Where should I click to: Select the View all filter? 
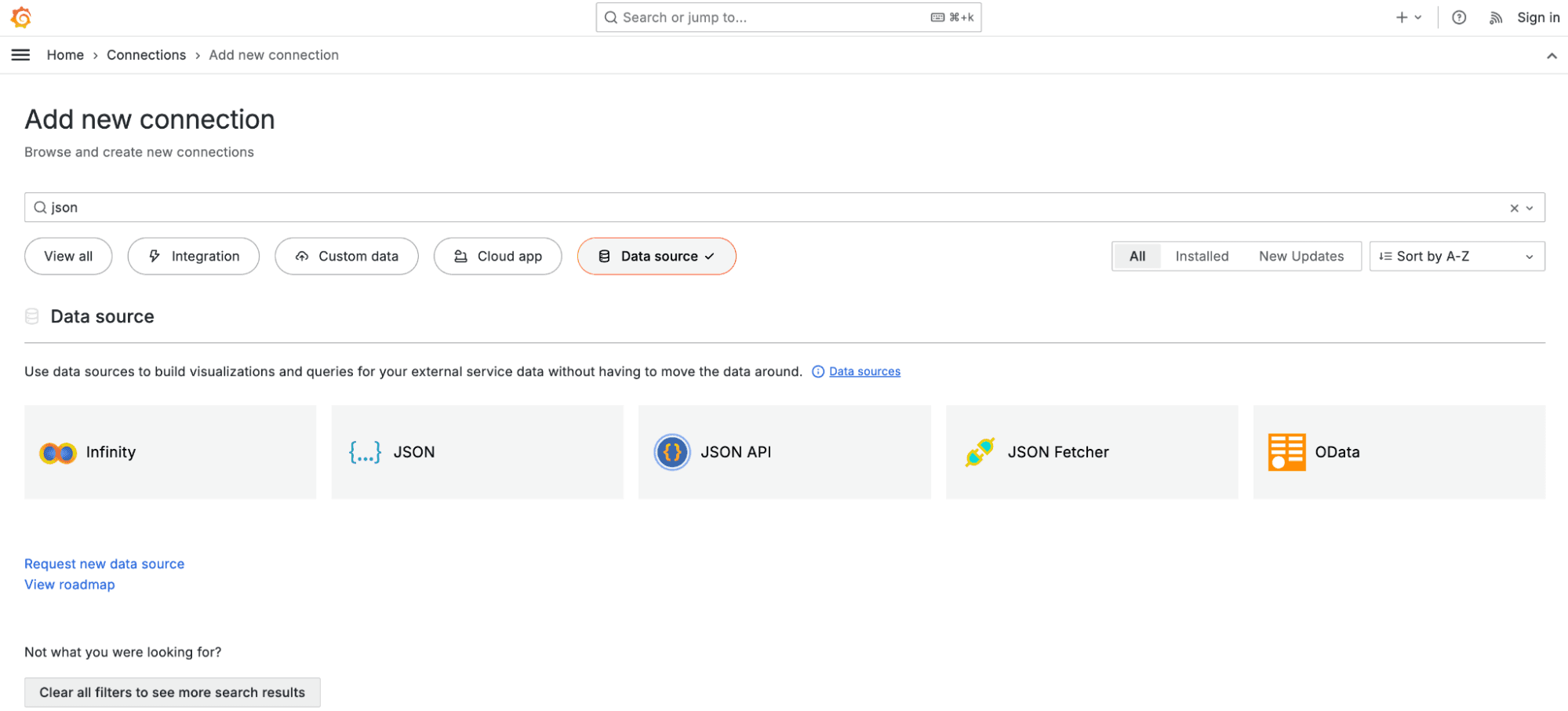click(x=68, y=257)
